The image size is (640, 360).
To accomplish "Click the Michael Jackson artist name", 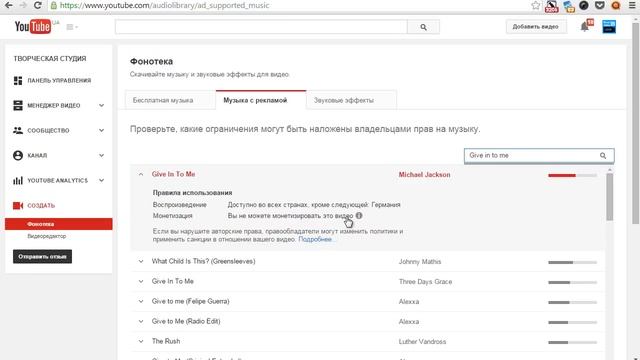I will click(424, 175).
